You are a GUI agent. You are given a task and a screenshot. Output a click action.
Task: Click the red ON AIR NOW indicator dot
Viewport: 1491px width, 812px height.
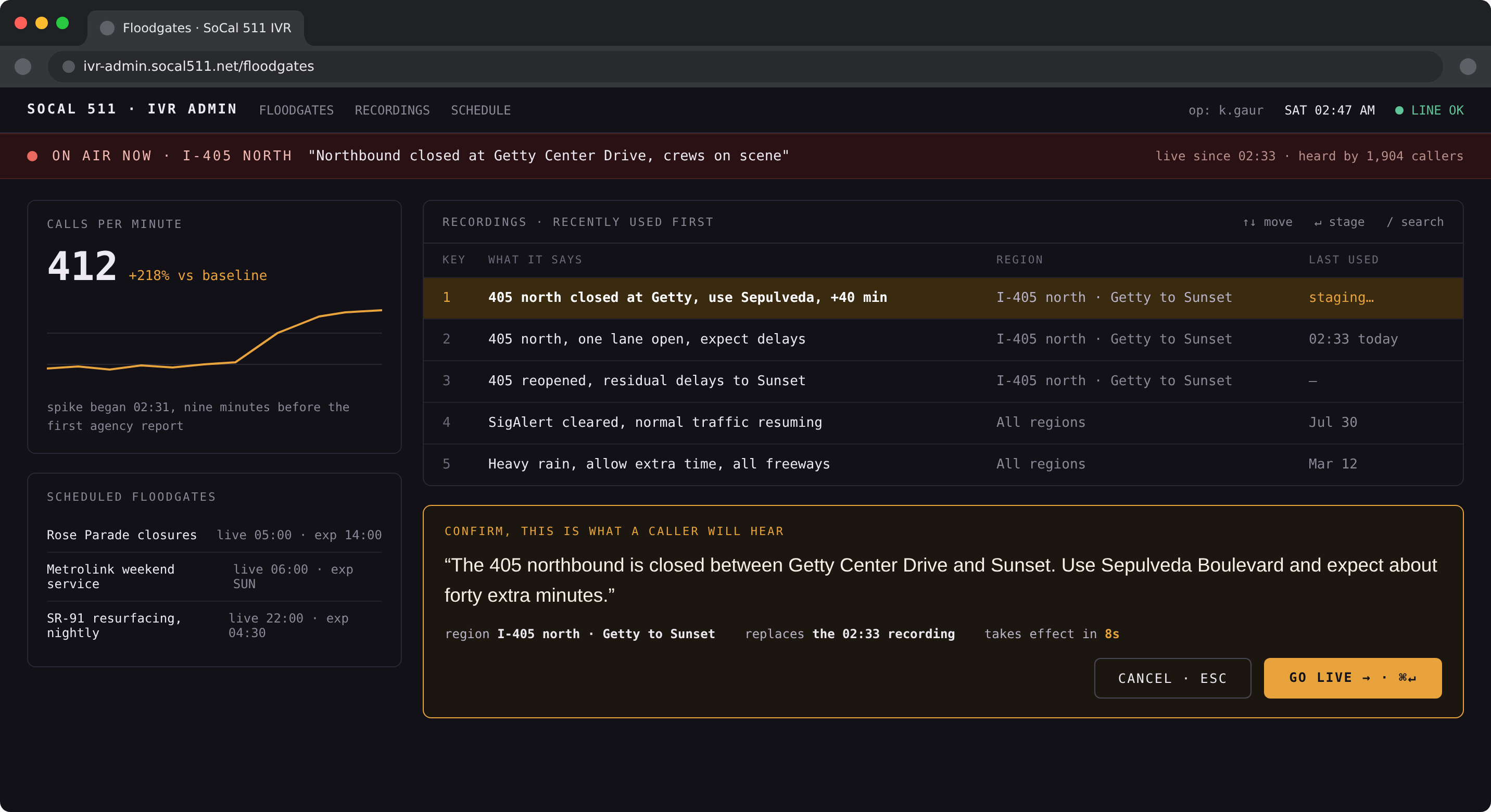pyautogui.click(x=32, y=156)
